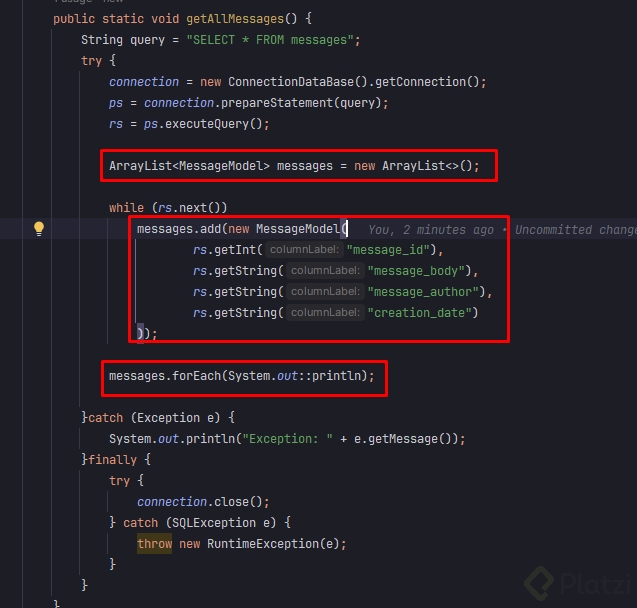
Task: Click ArrayList<MessageModel> type declaration
Action: coord(189,166)
